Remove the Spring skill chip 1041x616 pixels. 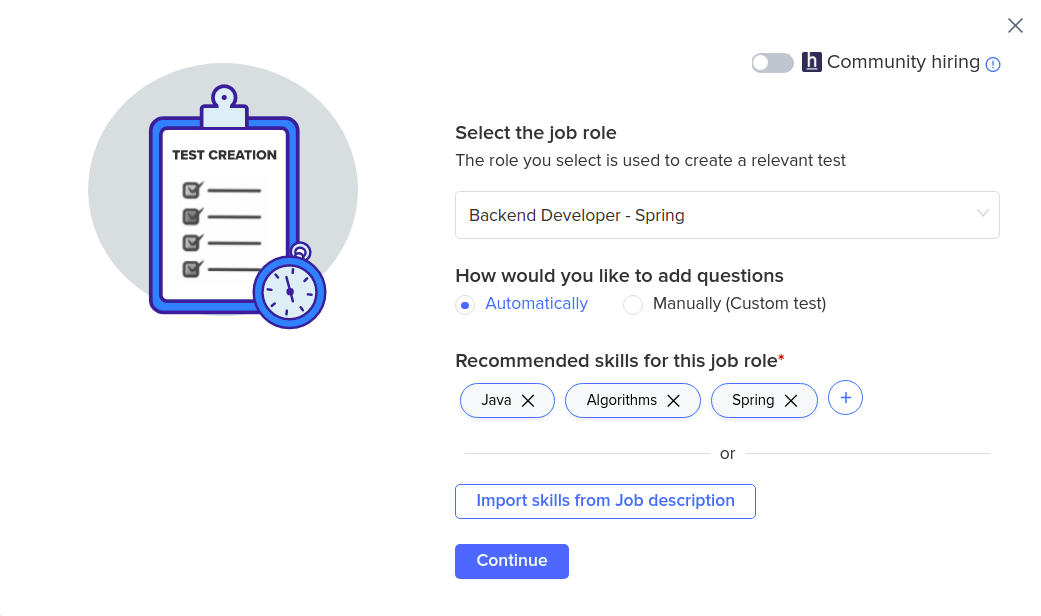click(x=790, y=400)
